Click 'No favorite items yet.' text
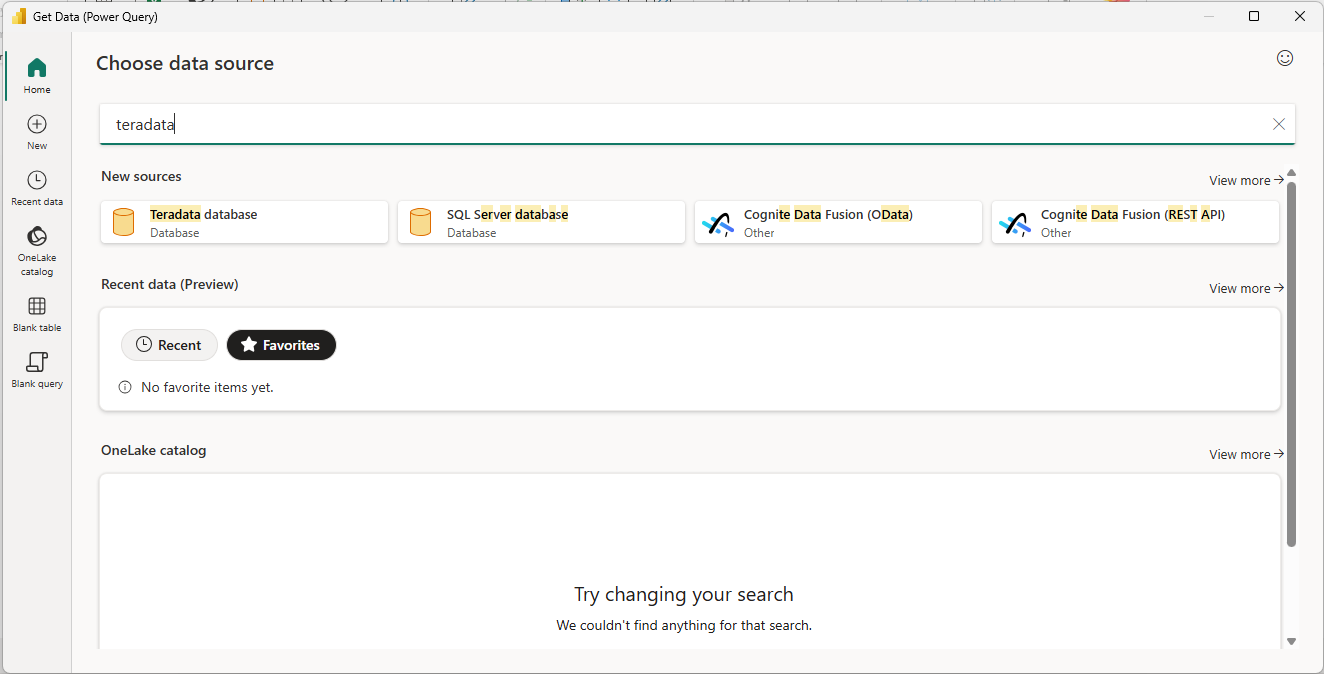The height and width of the screenshot is (674, 1324). (207, 387)
